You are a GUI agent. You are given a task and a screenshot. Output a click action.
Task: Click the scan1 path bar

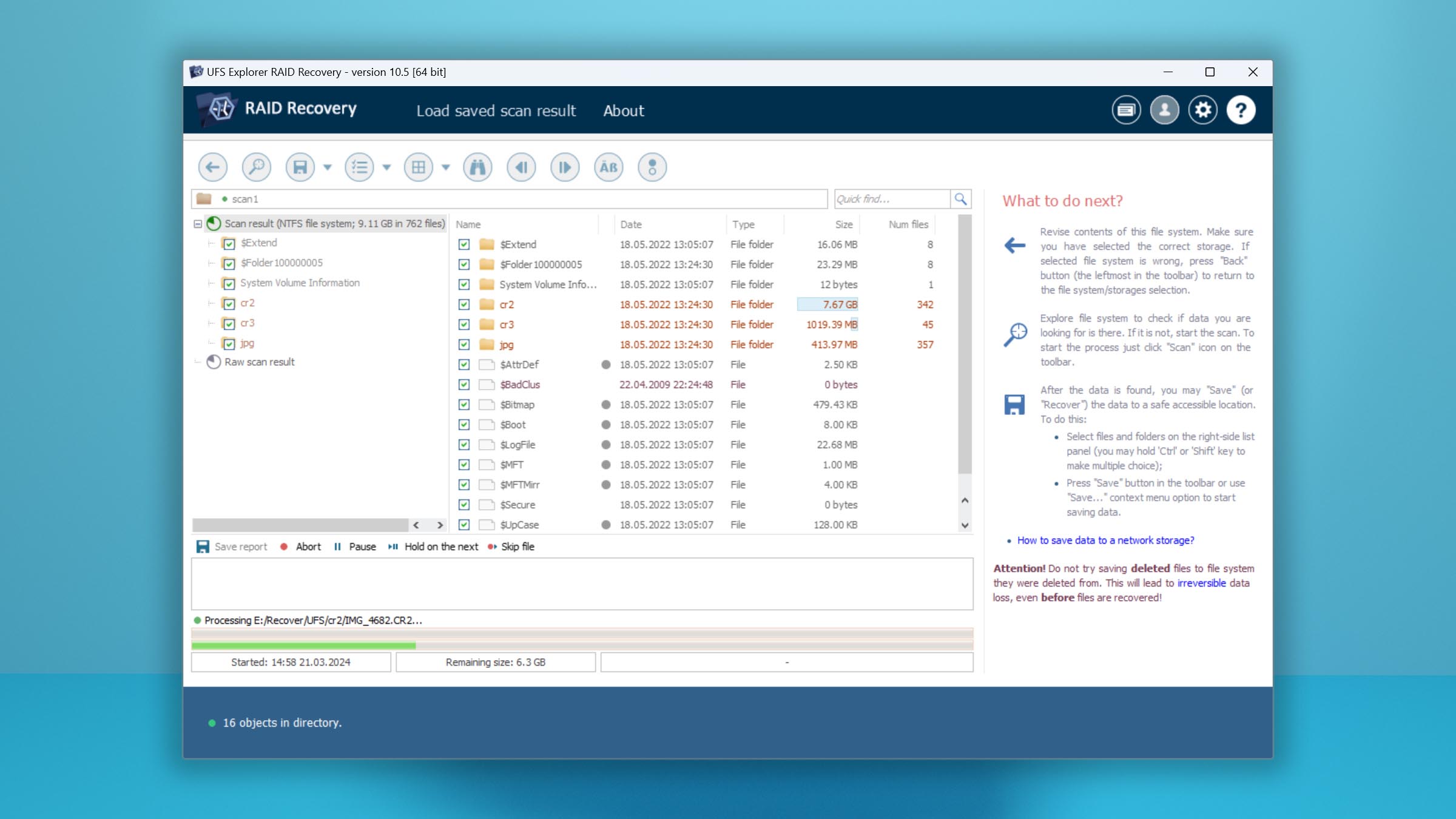coord(510,199)
